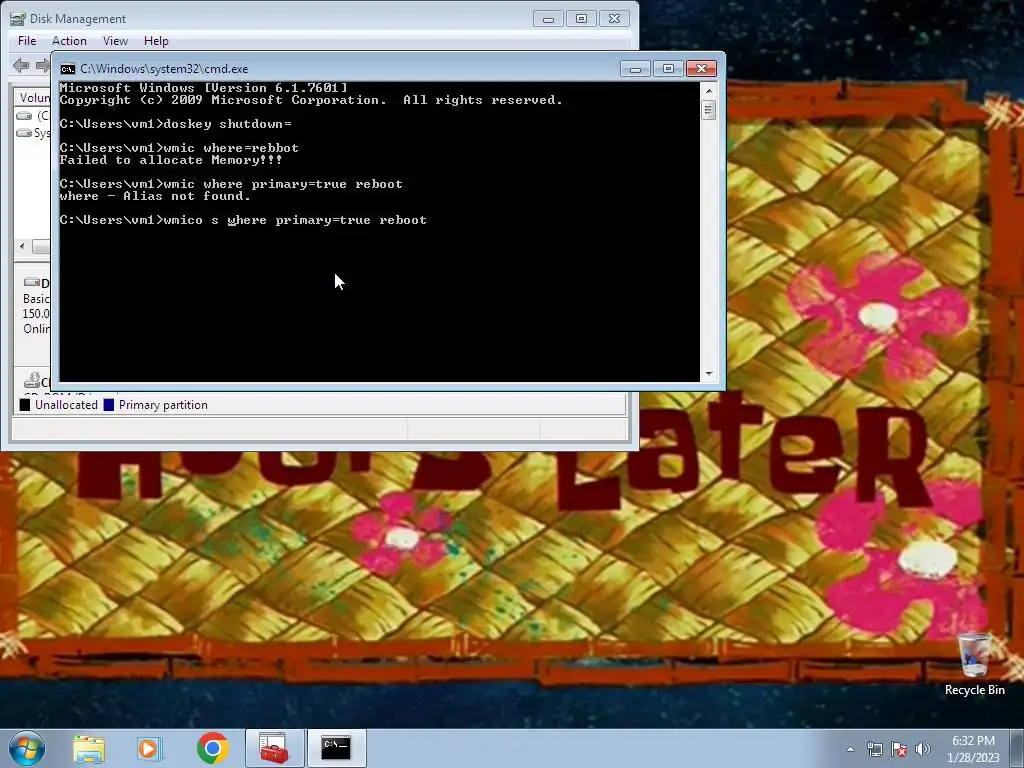1024x768 pixels.
Task: Open the Help menu in Disk Management
Action: point(156,40)
